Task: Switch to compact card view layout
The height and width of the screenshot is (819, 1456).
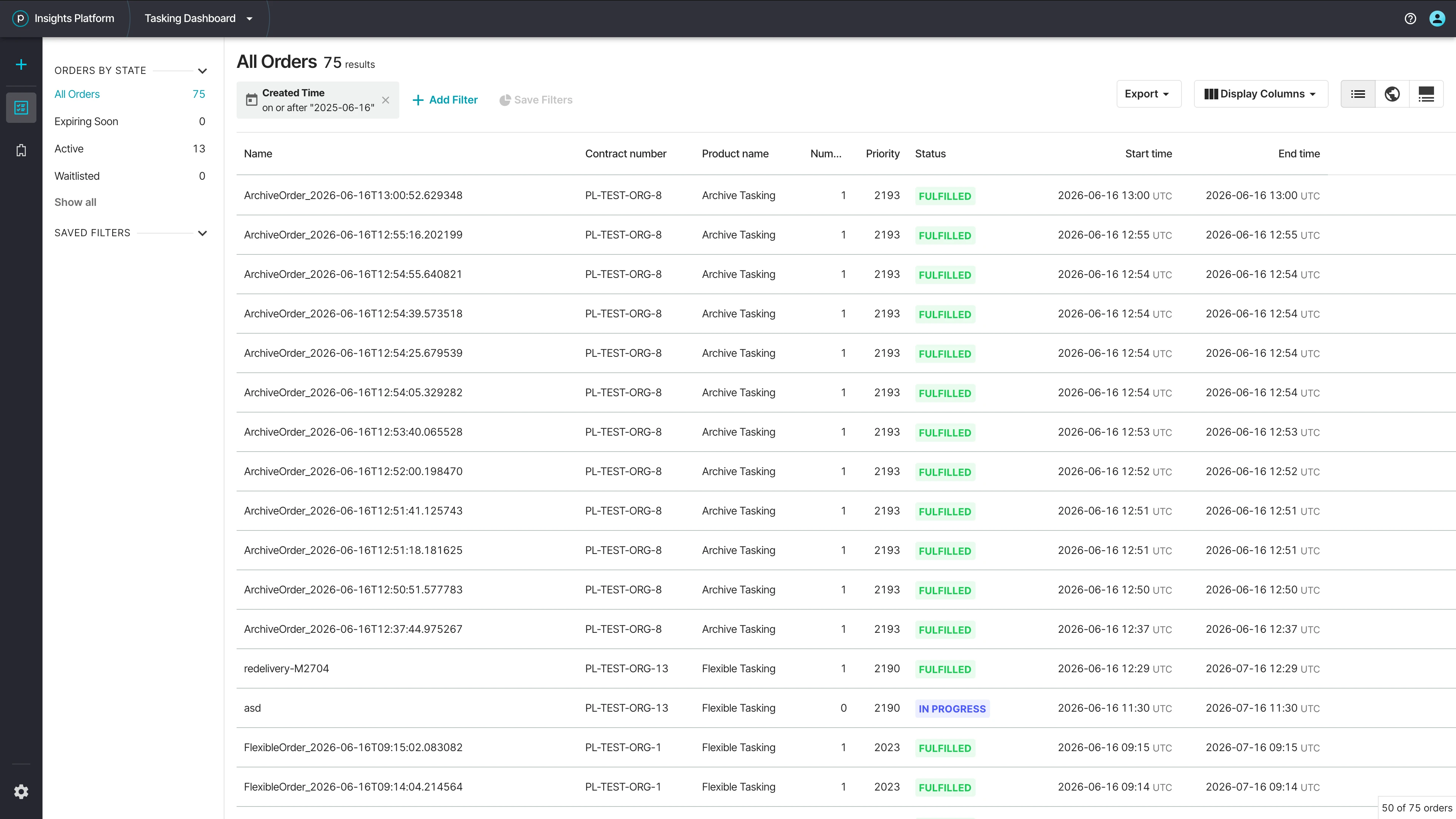Action: (1426, 94)
